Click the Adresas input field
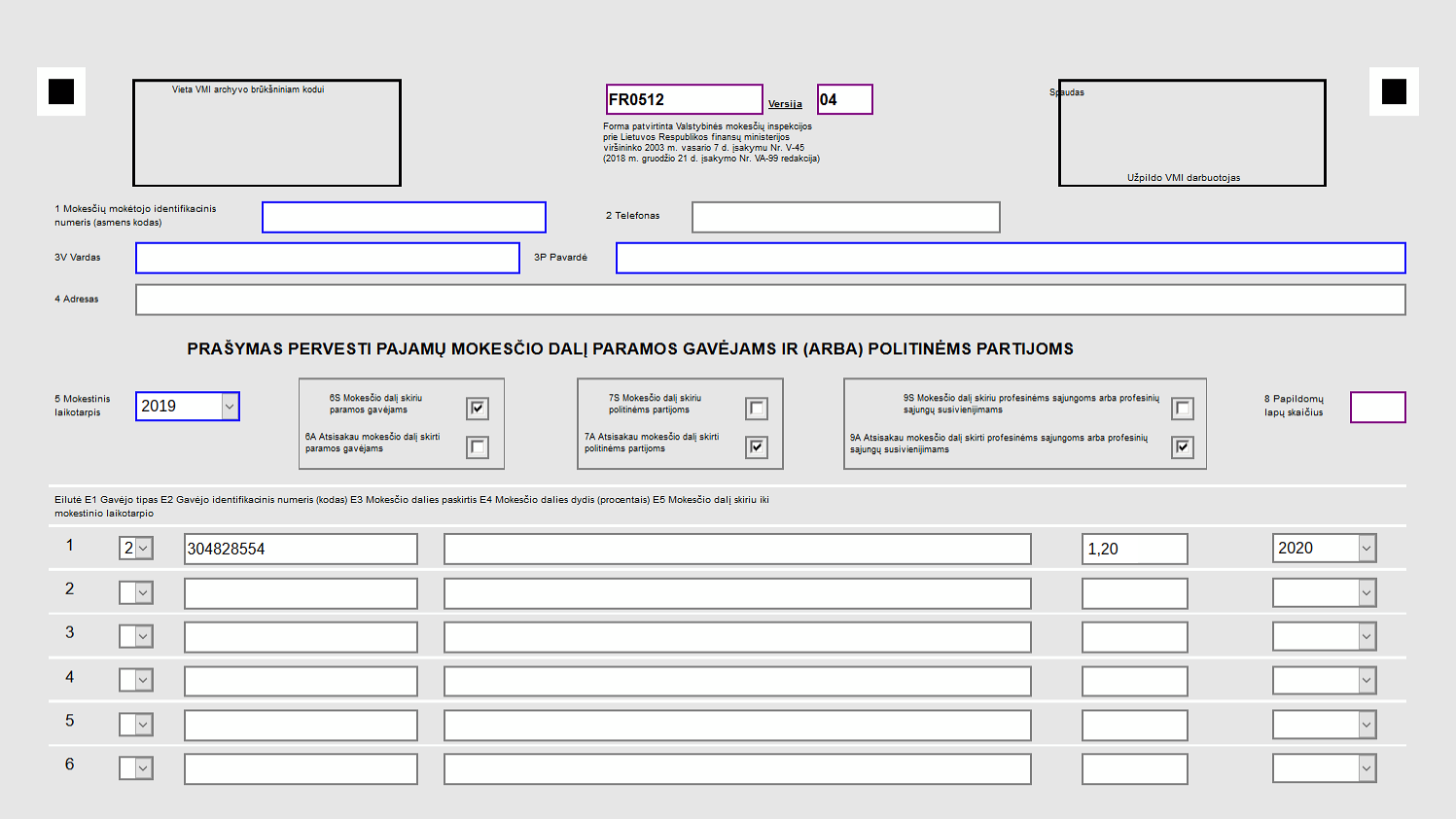The image size is (1456, 819). coord(769,300)
